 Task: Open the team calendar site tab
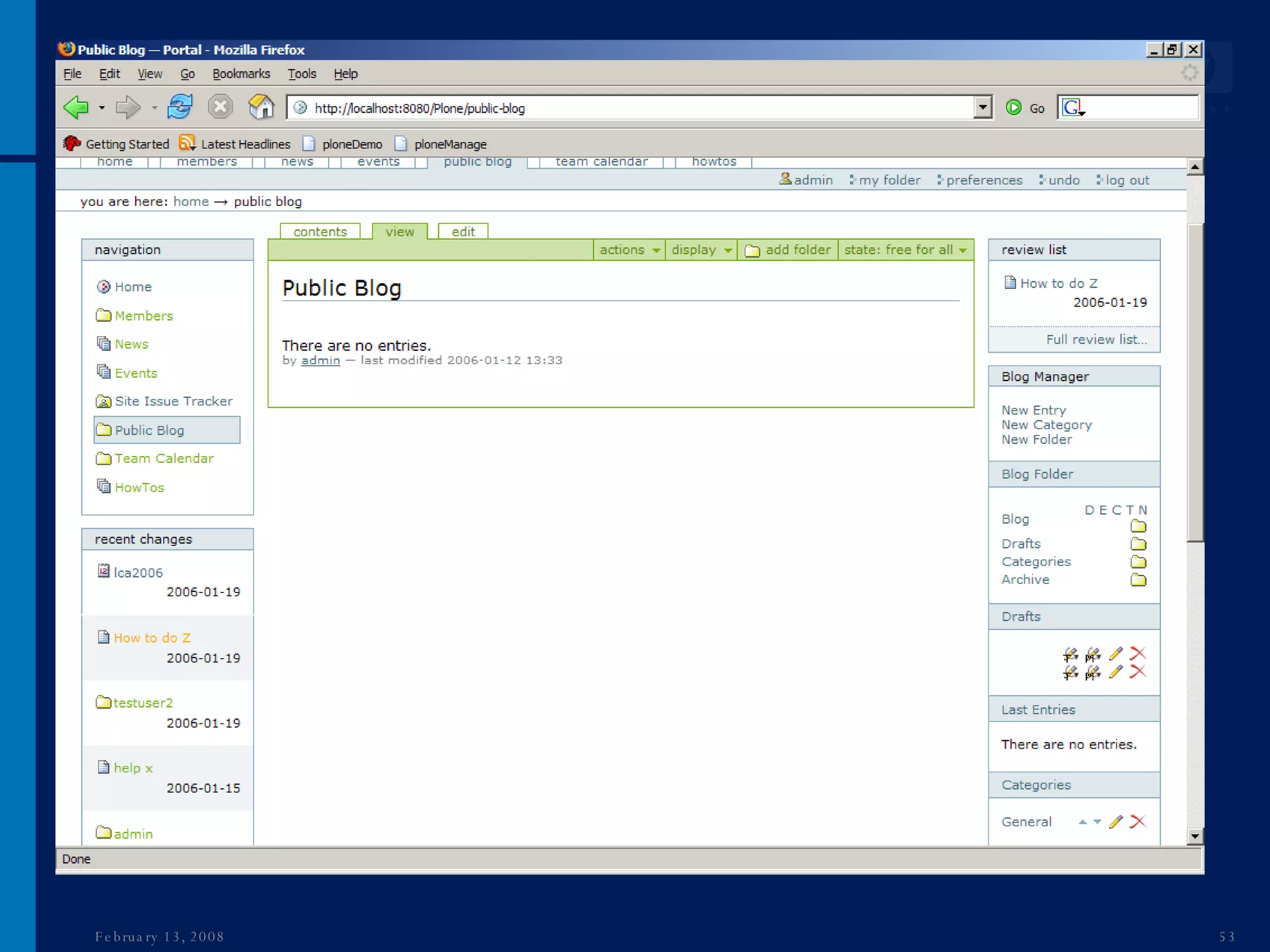click(602, 162)
